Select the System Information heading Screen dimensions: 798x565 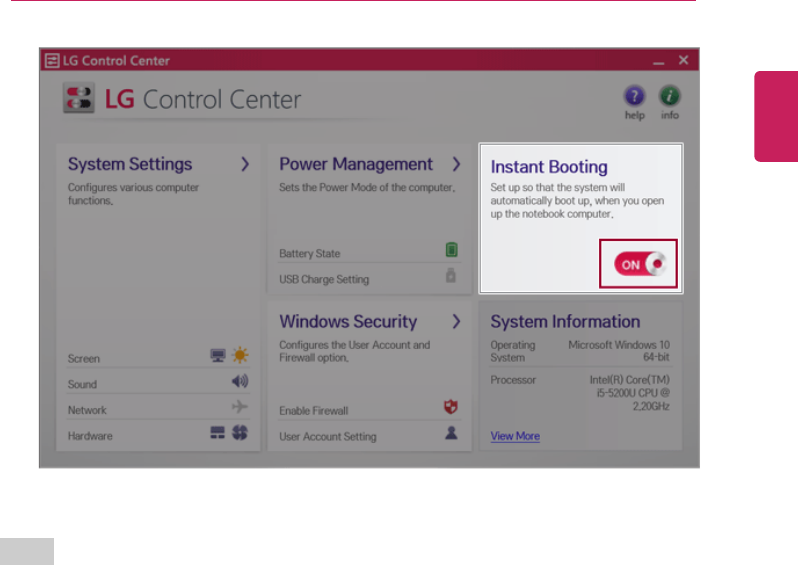tap(565, 322)
